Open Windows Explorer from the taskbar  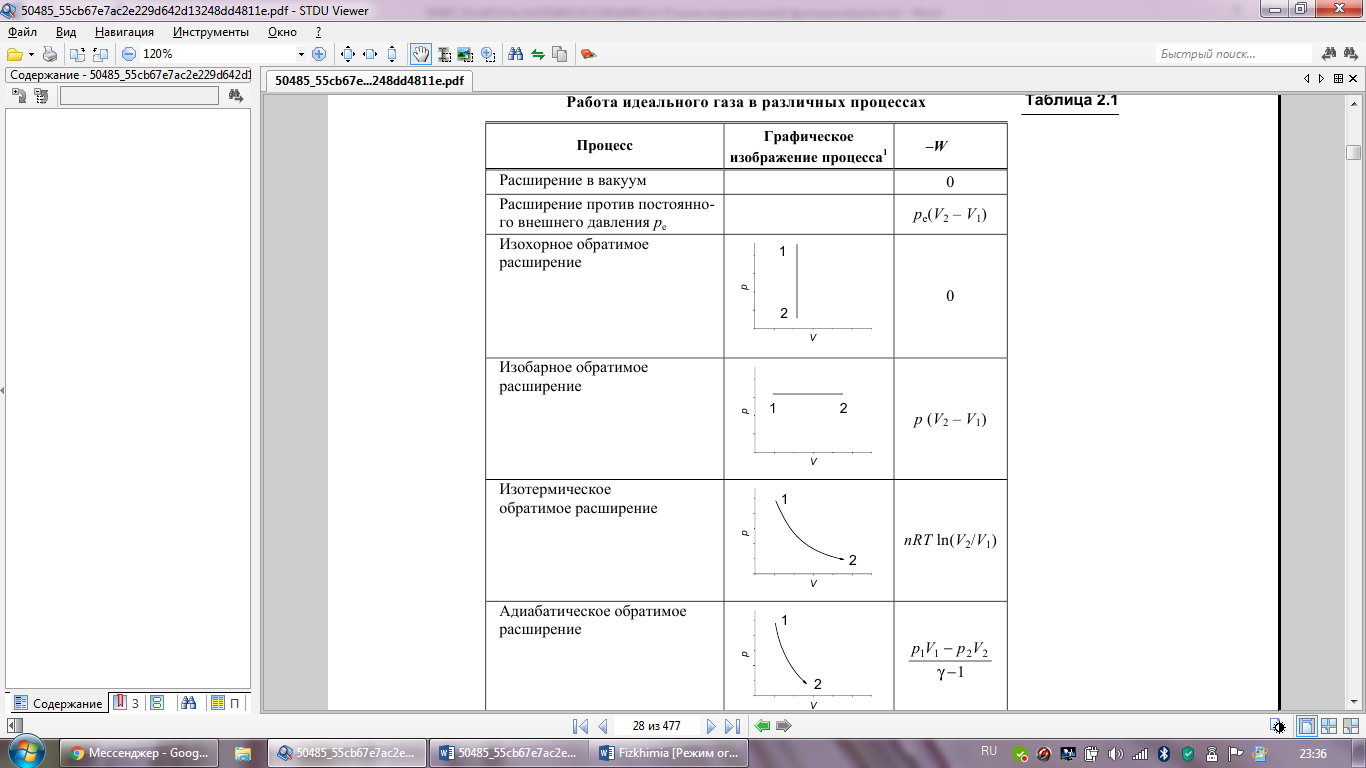242,753
